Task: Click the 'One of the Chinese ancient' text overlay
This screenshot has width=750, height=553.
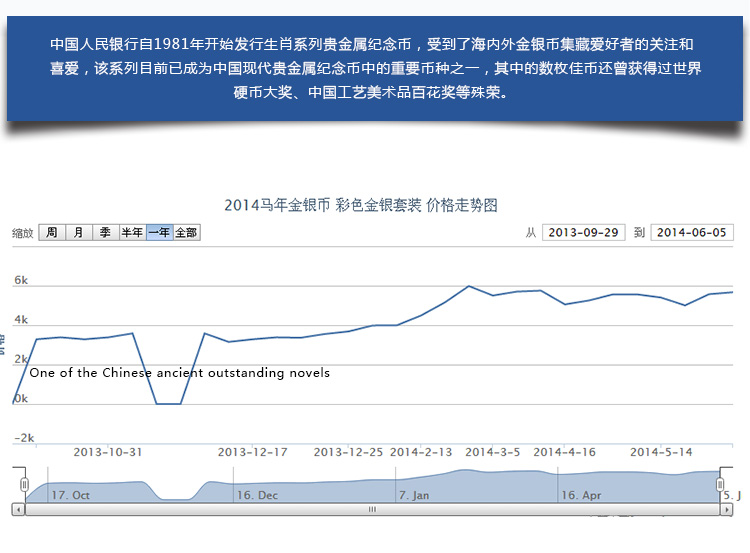Action: click(x=180, y=373)
